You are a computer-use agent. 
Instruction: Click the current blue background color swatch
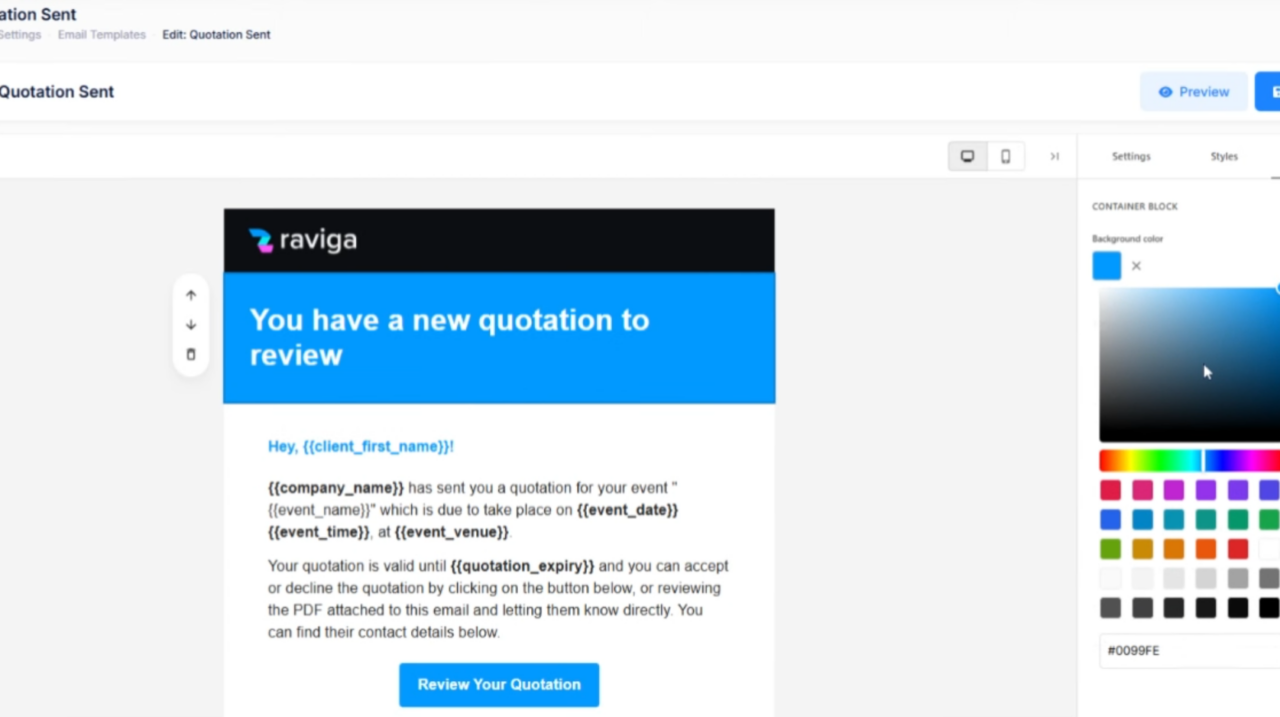[x=1107, y=265]
